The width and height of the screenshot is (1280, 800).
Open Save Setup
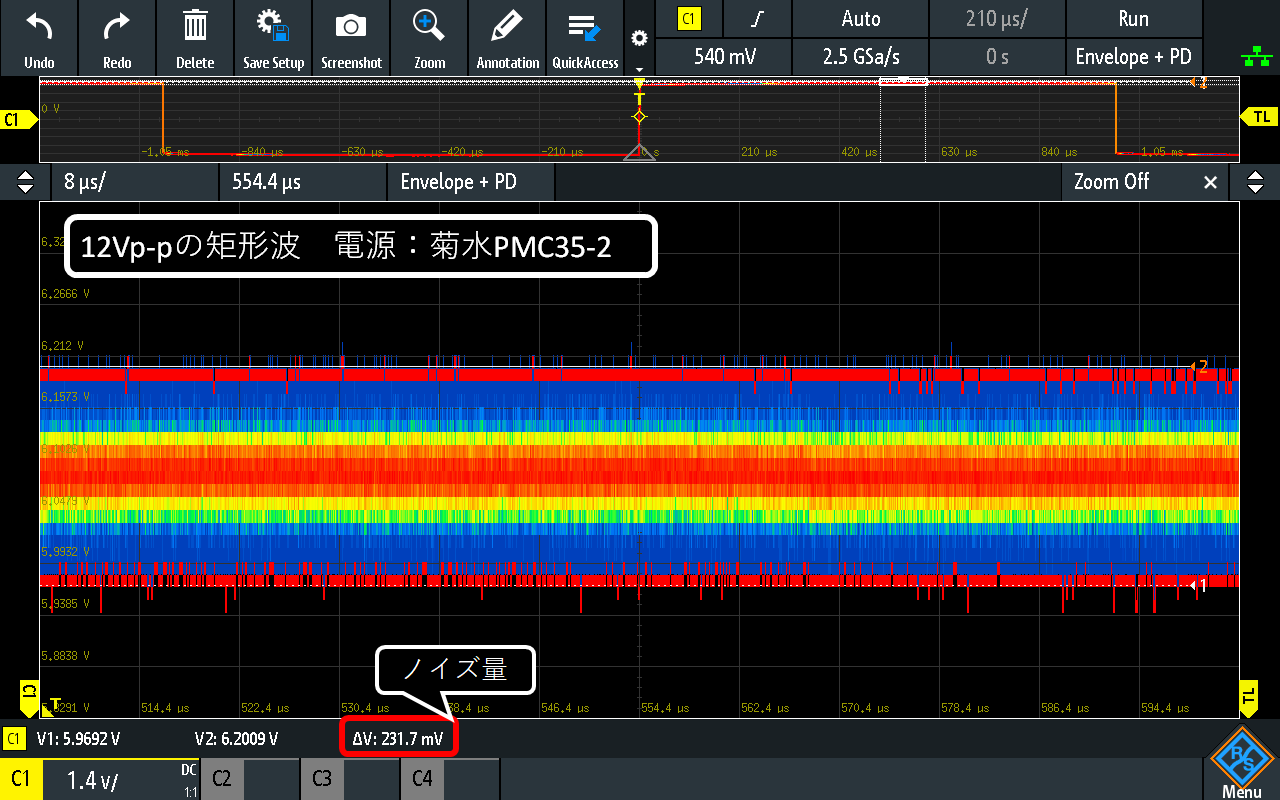click(x=273, y=38)
